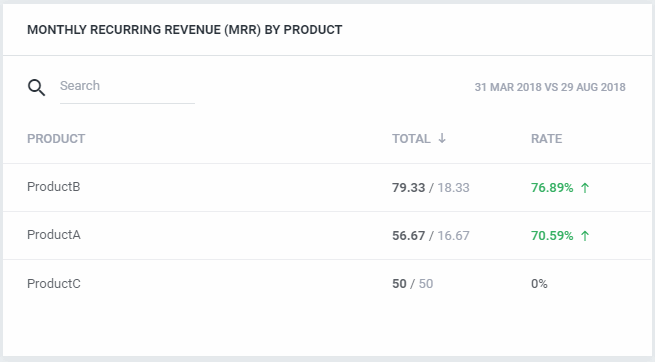655x362 pixels.
Task: Sort by the RATE column header
Action: pyautogui.click(x=546, y=139)
